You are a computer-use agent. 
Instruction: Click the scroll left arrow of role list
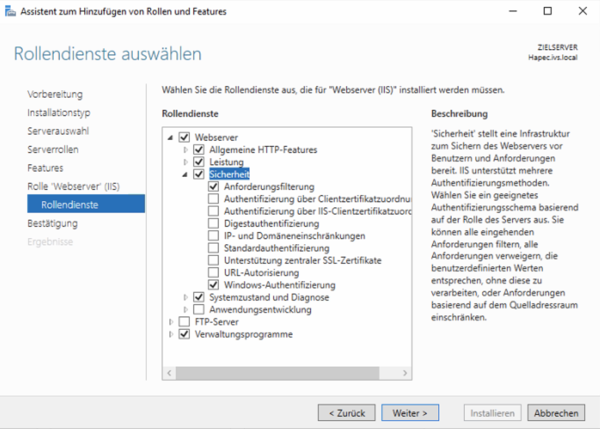(170, 373)
